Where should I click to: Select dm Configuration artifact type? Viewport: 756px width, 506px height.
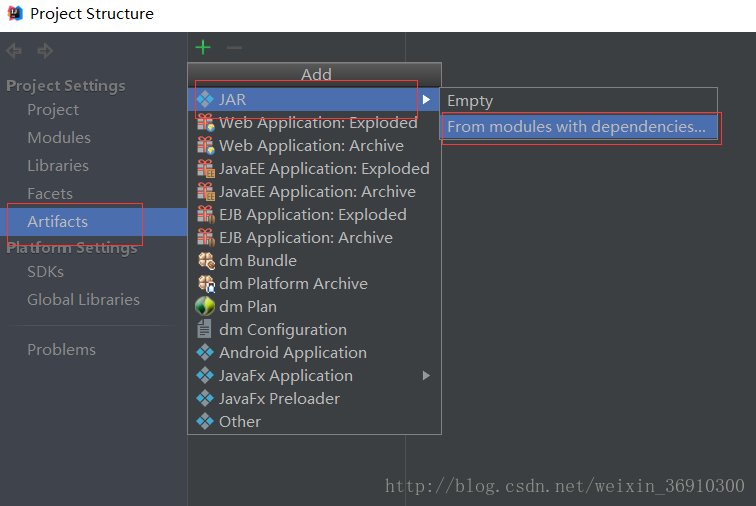[x=314, y=329]
